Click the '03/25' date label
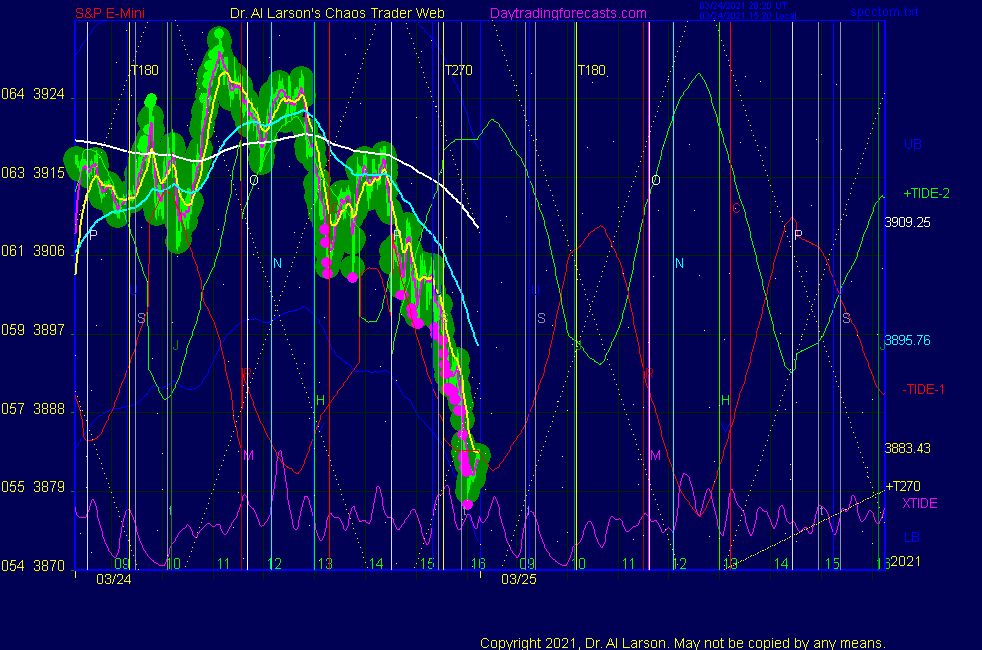 point(519,579)
